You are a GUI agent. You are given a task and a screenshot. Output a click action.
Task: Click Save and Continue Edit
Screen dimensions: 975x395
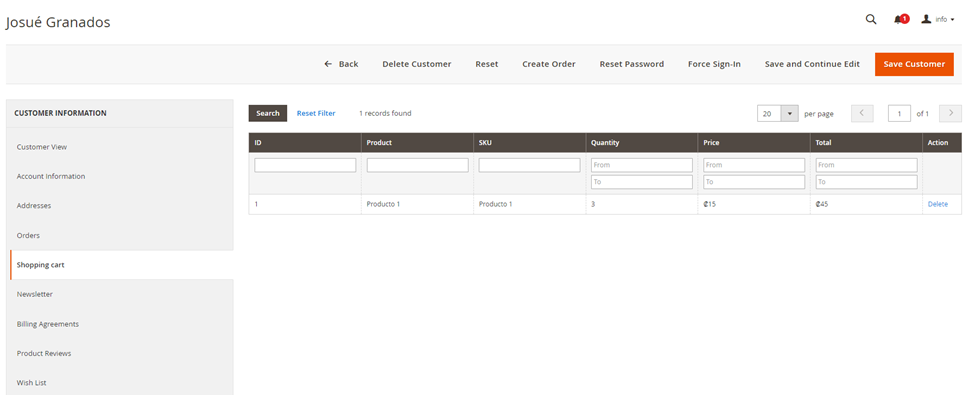(x=812, y=64)
